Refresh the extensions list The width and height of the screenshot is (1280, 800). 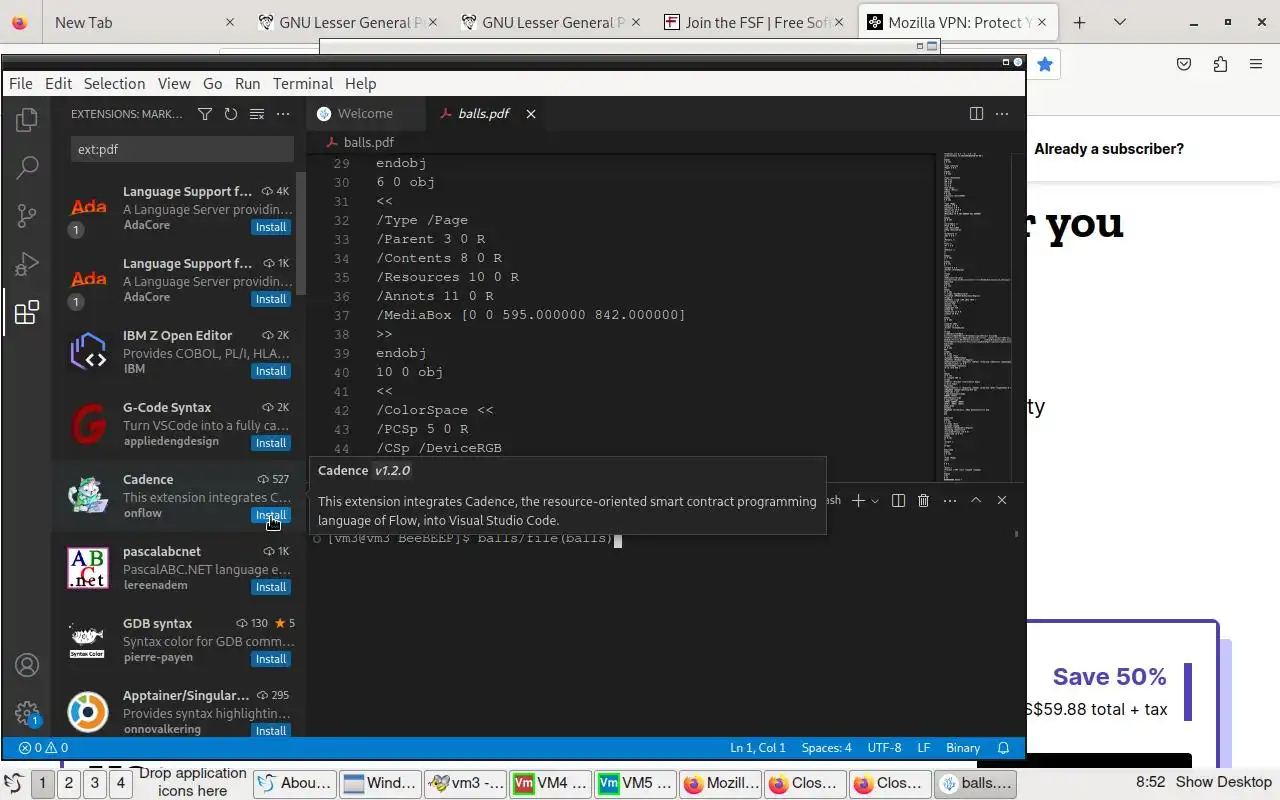pyautogui.click(x=231, y=114)
